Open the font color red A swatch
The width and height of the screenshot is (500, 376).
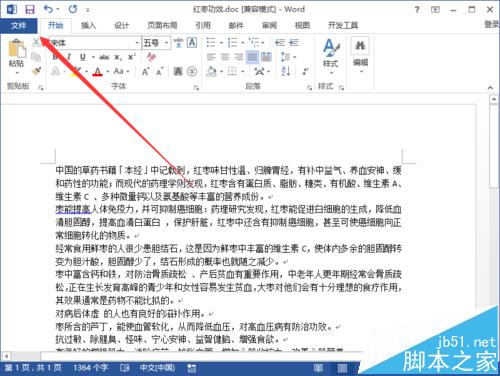tap(98, 71)
